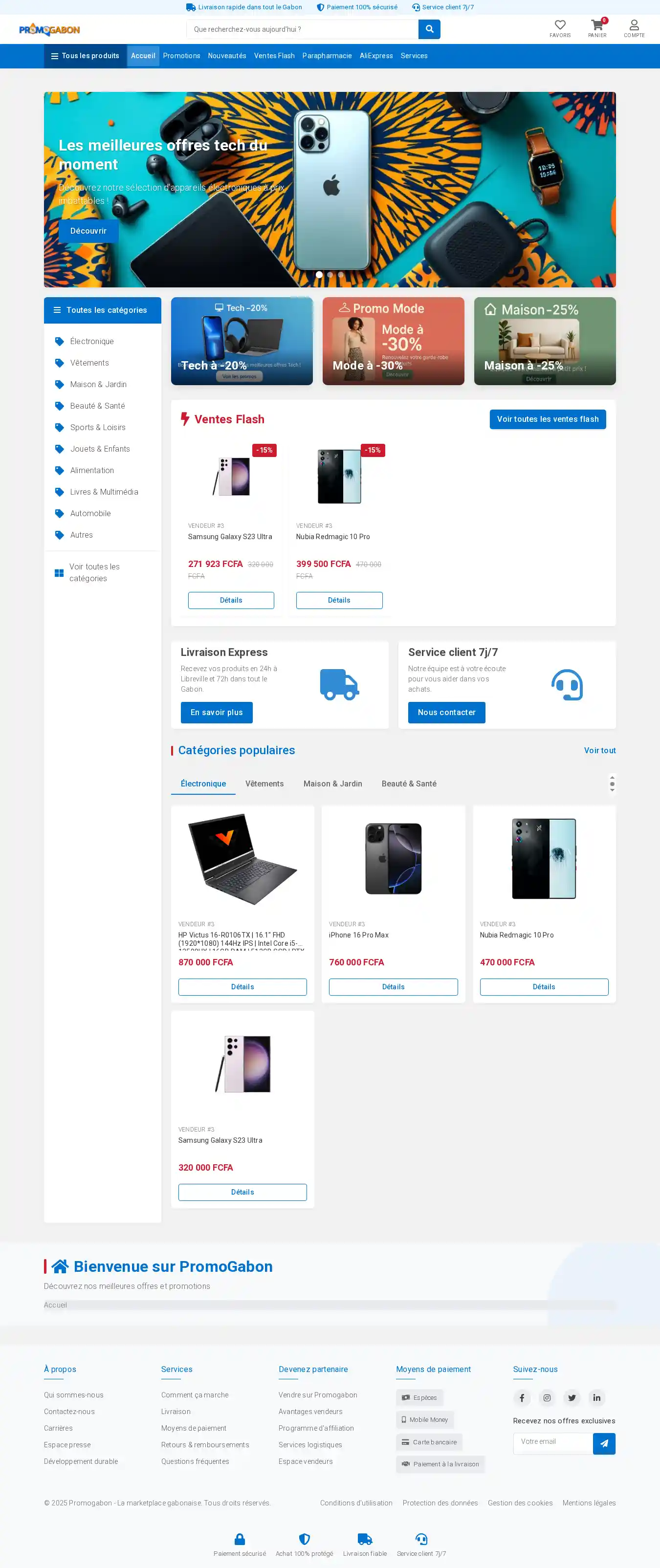Open Twitter social icon in footer
660x1568 pixels.
pyautogui.click(x=572, y=1397)
